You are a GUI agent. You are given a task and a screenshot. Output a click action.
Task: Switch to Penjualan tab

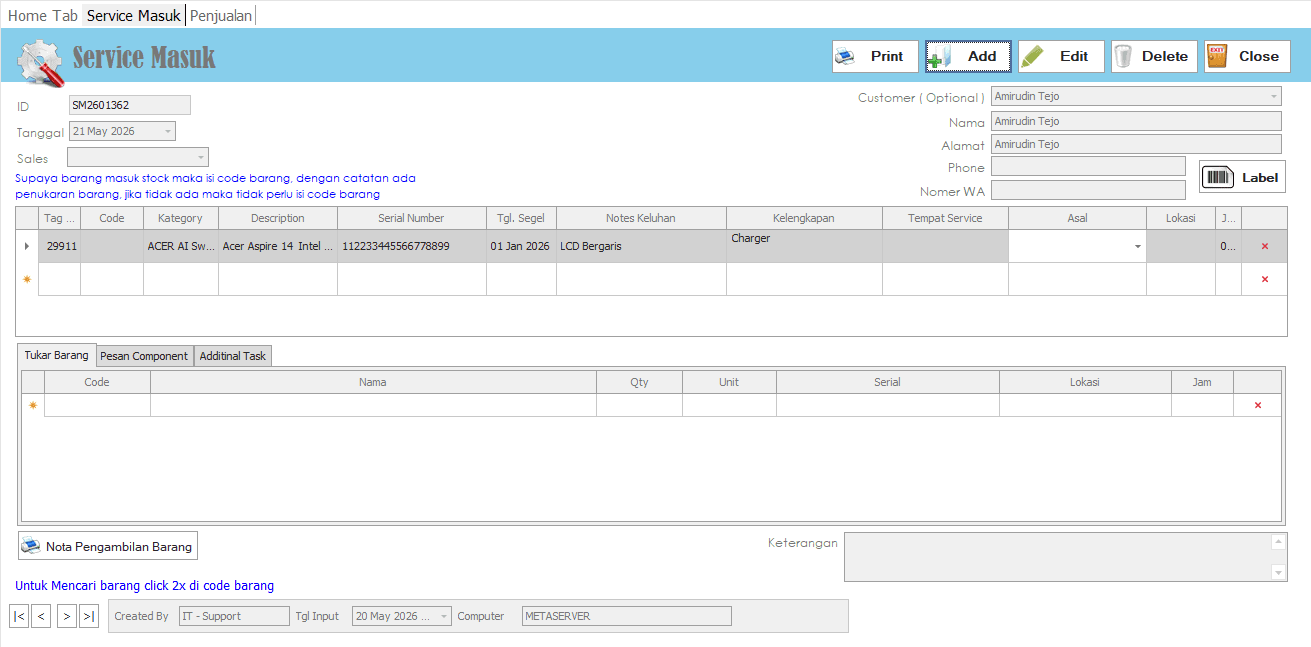pos(221,16)
